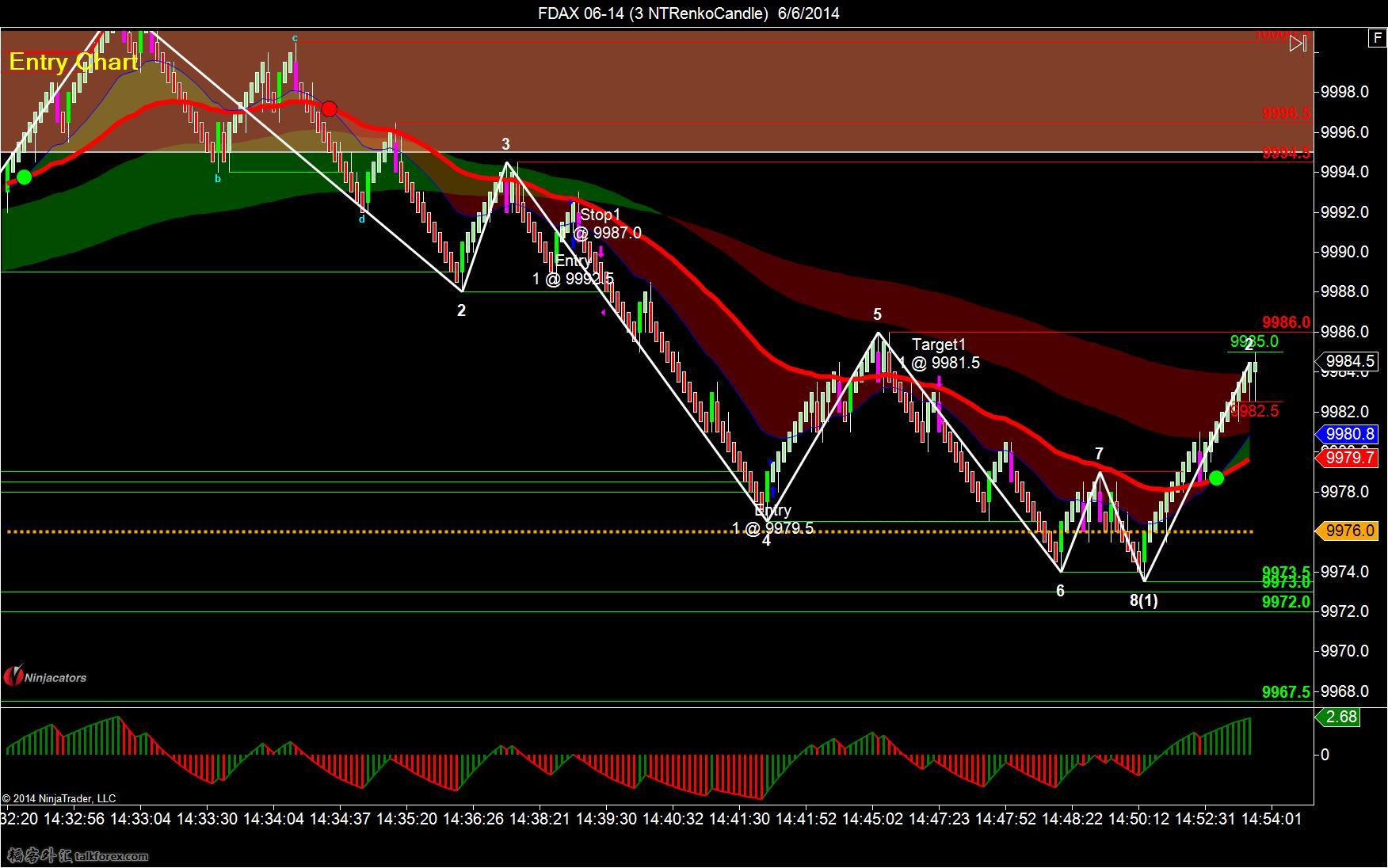The width and height of the screenshot is (1388, 868).
Task: Click the 9970.0 price axis label
Action: pyautogui.click(x=1344, y=651)
